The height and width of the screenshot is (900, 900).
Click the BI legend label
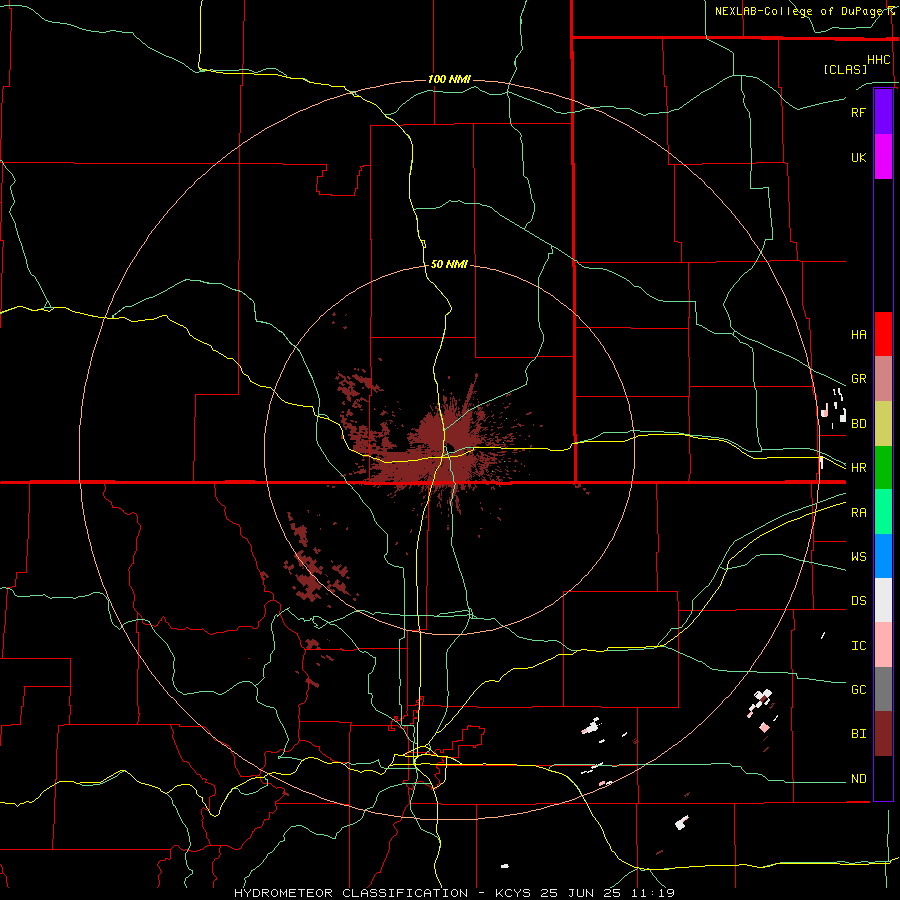(x=858, y=734)
